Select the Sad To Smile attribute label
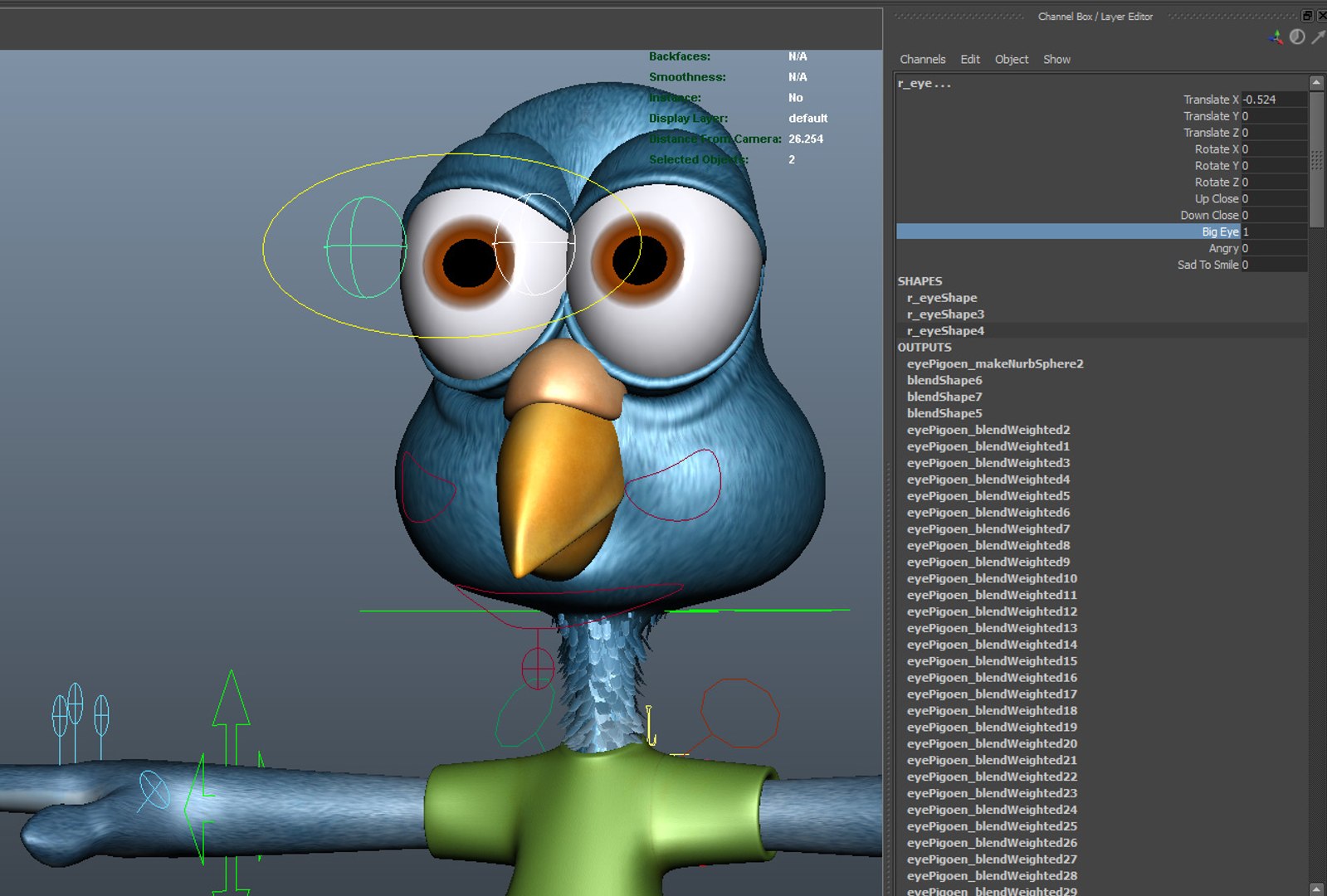Image resolution: width=1327 pixels, height=896 pixels. point(1208,265)
